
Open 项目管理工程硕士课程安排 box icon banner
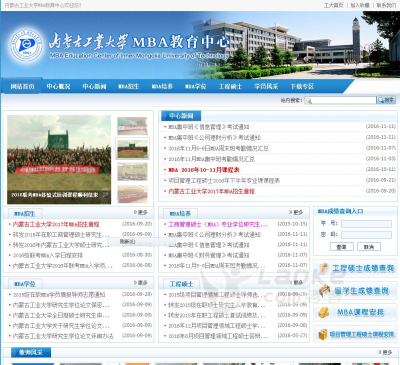tap(355, 334)
